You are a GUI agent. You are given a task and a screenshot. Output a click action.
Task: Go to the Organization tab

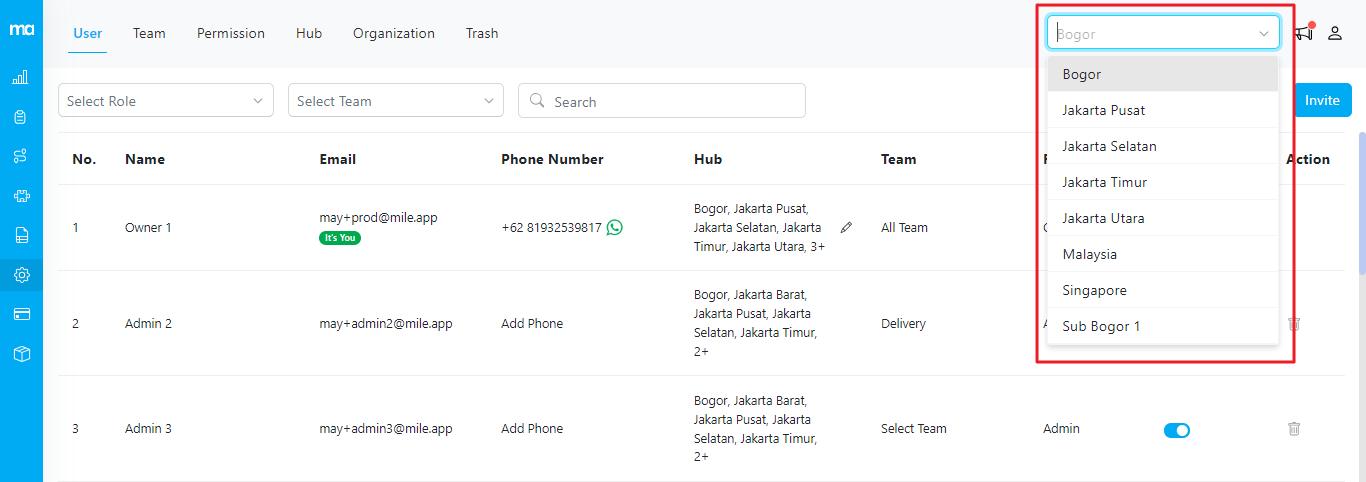point(394,33)
